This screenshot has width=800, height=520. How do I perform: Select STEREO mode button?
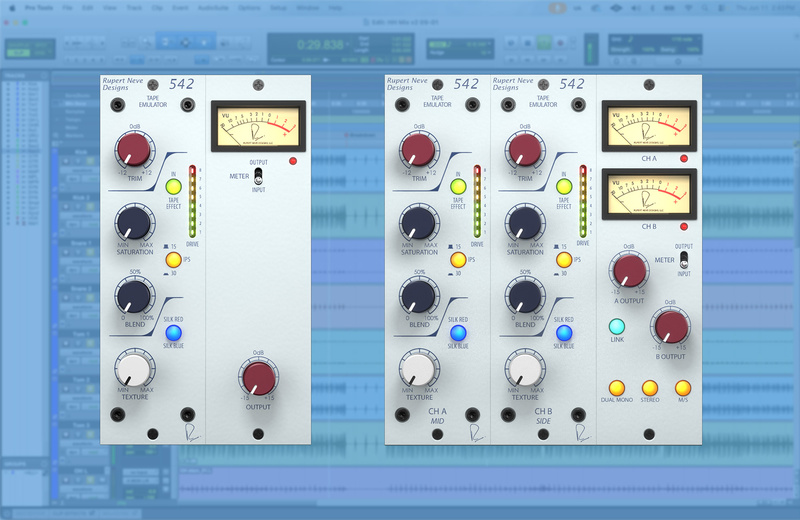click(649, 388)
